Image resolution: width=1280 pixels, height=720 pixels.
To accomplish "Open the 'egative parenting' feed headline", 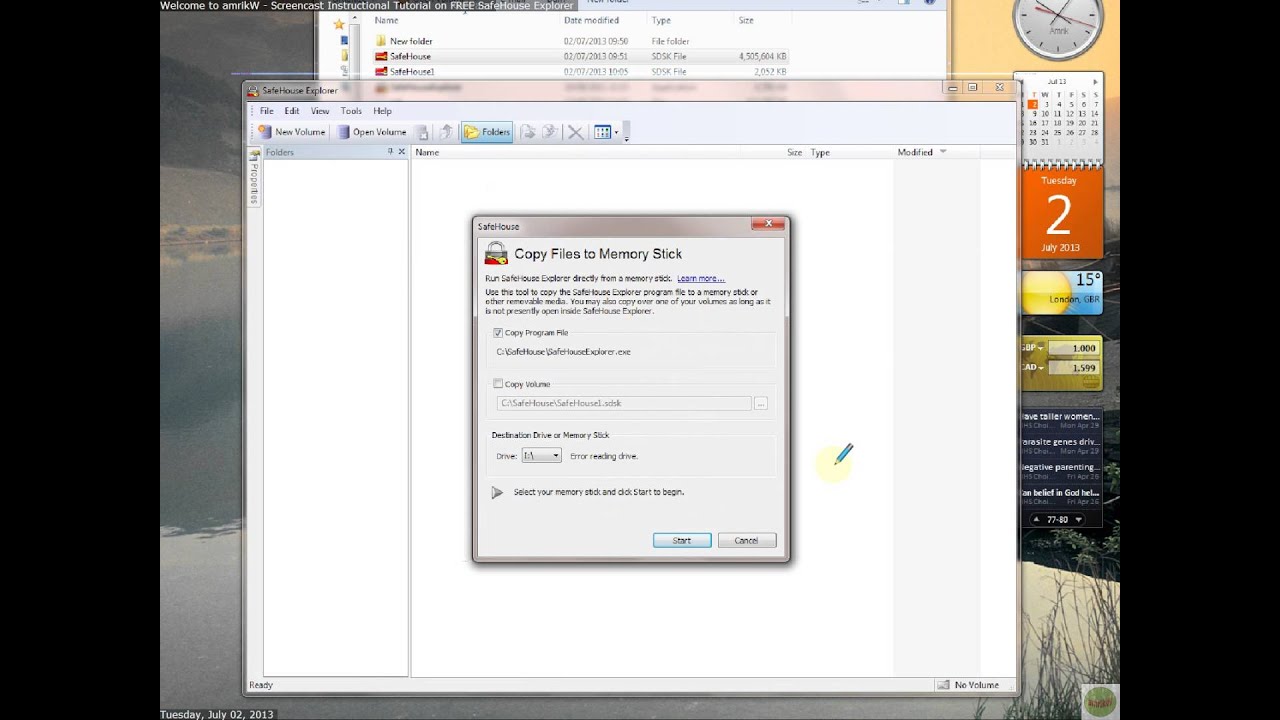I will (1060, 467).
